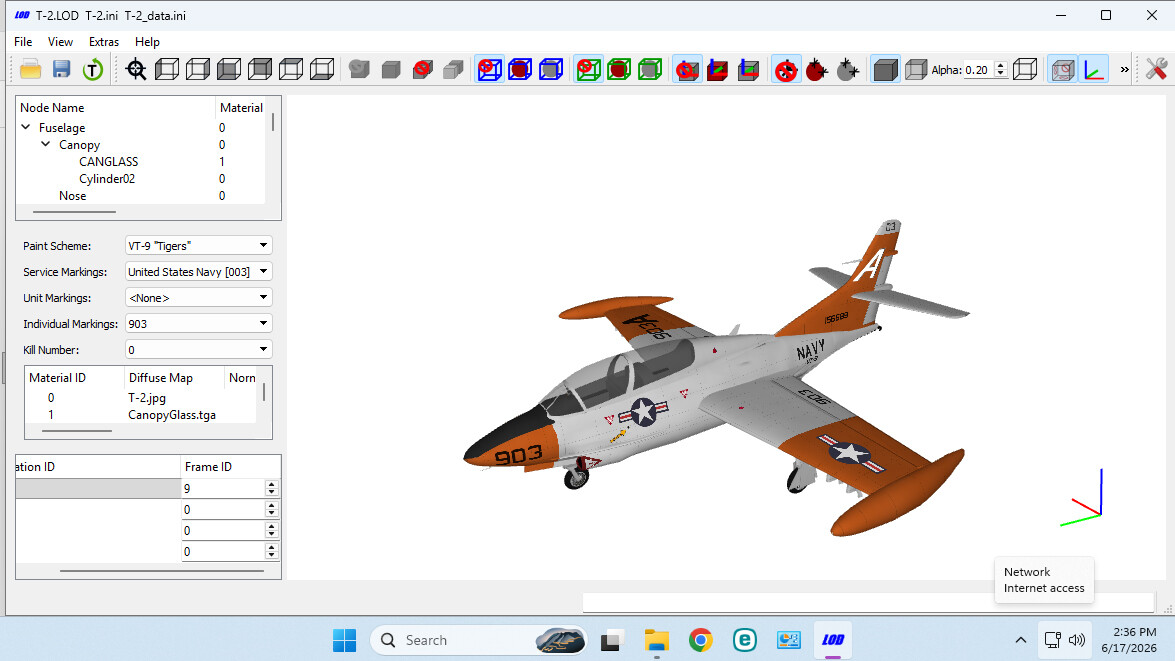This screenshot has width=1175, height=661.
Task: Toggle the cube with red rings icon
Action: pos(1063,70)
